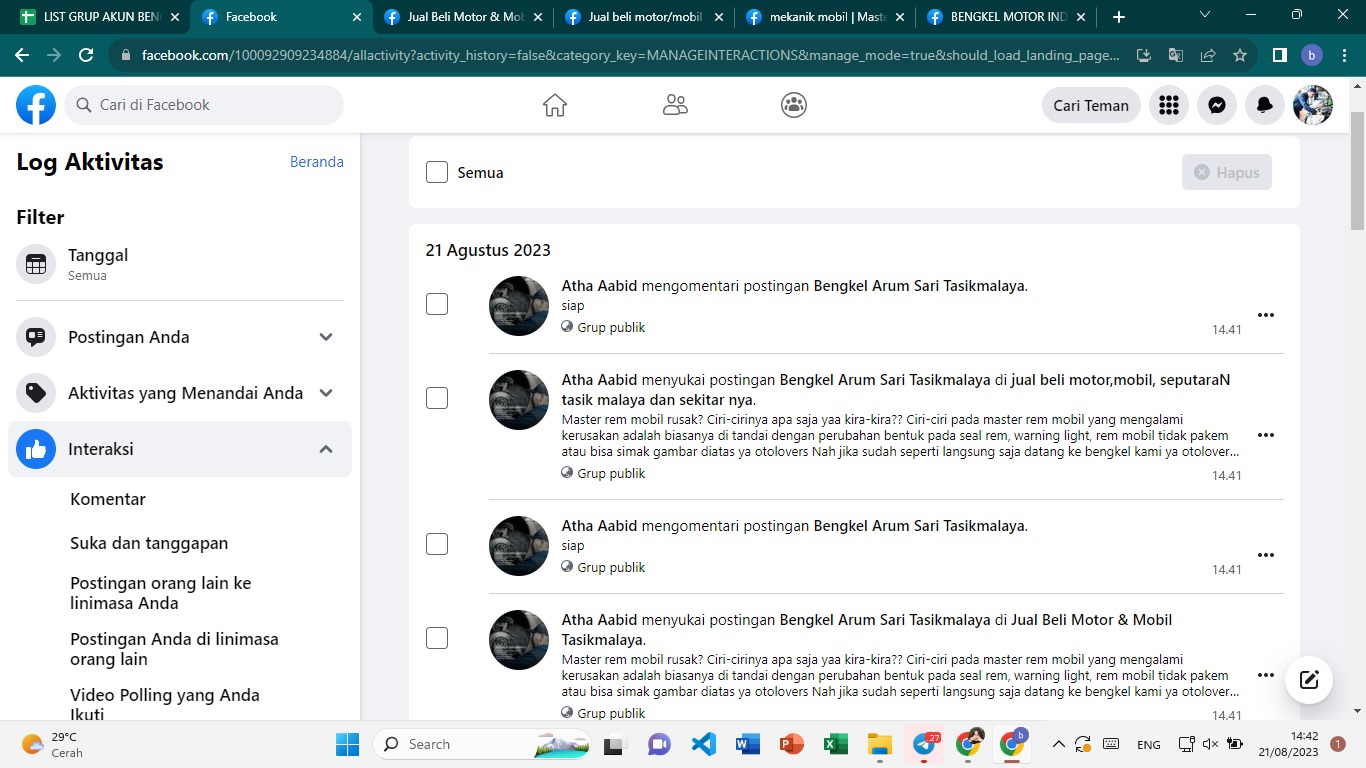The width and height of the screenshot is (1366, 768).
Task: Click the Postingan Anda speech bubble icon
Action: (x=36, y=337)
